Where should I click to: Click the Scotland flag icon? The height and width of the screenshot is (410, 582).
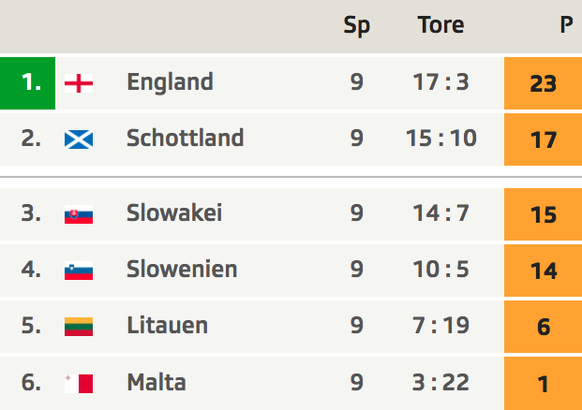click(79, 140)
